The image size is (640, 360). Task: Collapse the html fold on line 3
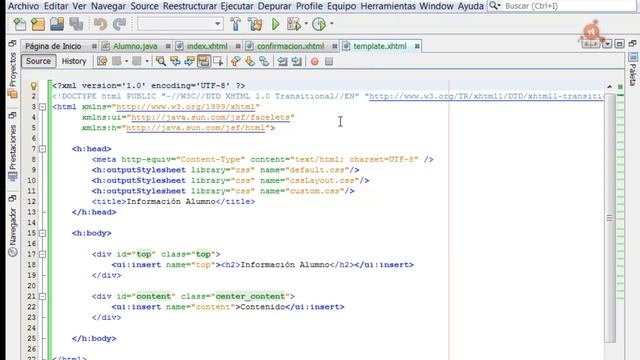coord(42,107)
